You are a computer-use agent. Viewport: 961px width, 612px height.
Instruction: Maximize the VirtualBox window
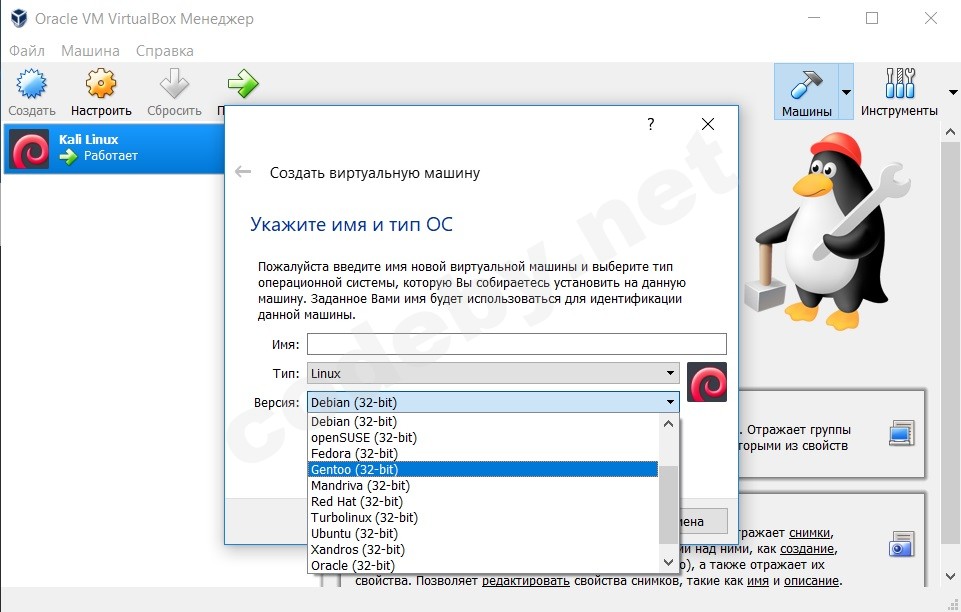872,18
